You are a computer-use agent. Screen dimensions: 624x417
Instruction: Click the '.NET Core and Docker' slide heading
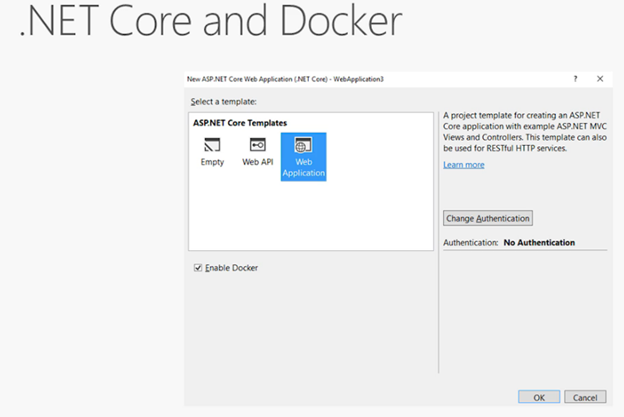click(x=211, y=21)
